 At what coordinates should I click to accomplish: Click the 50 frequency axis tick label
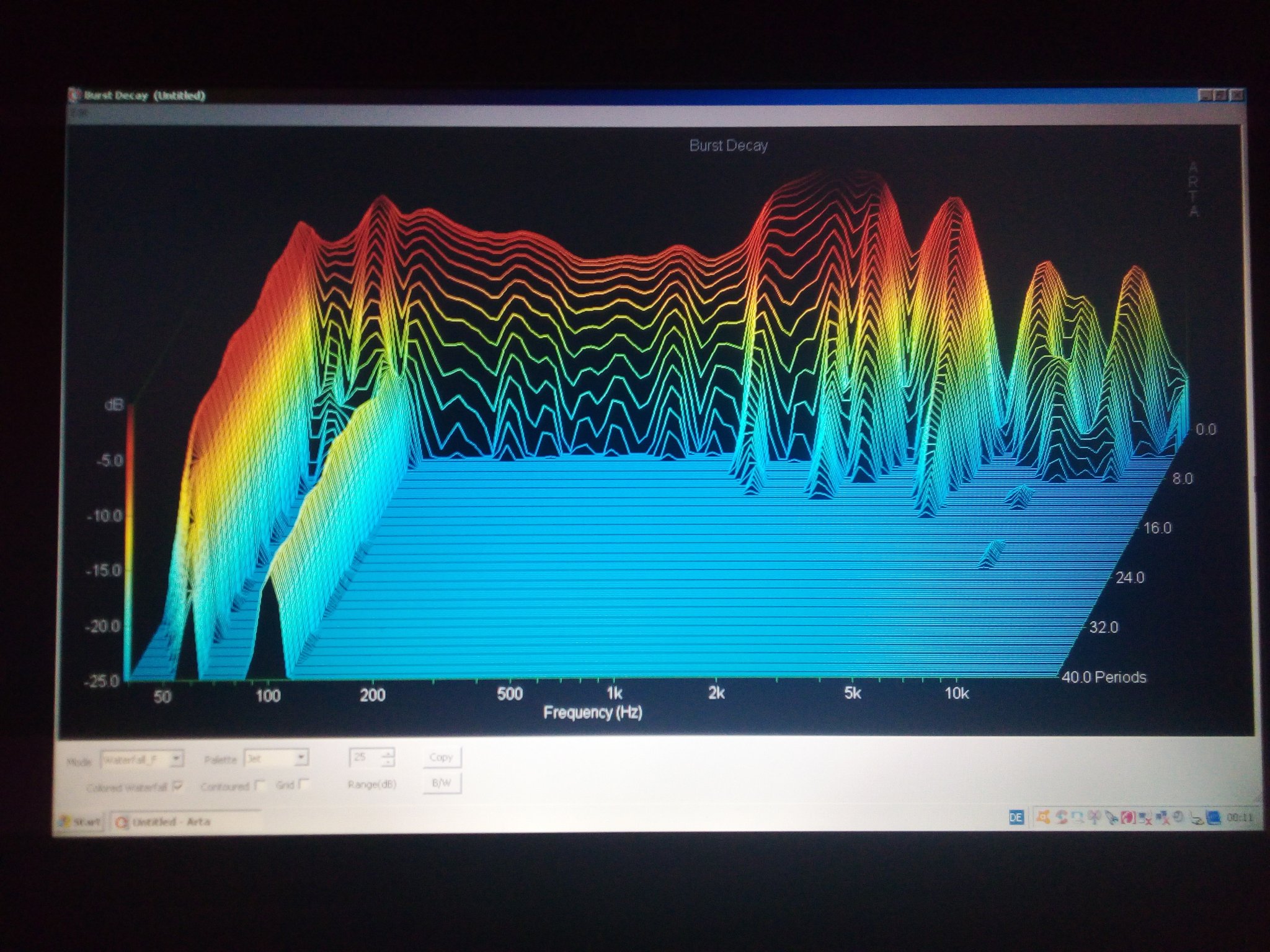[162, 697]
